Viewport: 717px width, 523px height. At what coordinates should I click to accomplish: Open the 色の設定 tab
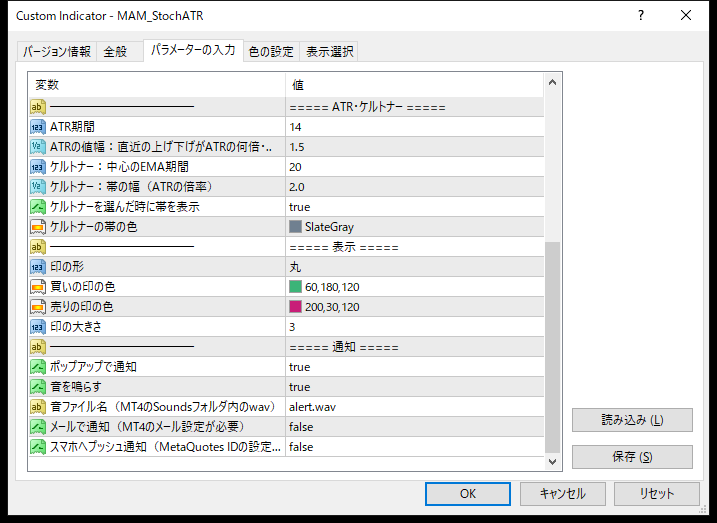271,51
